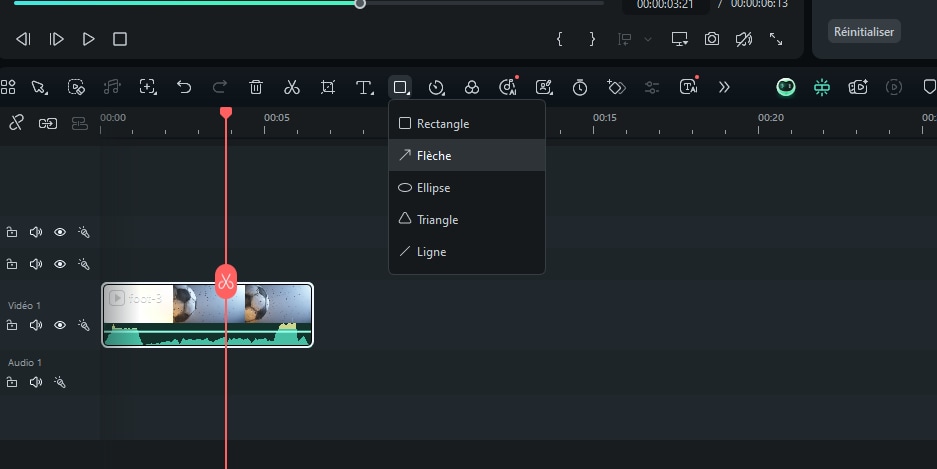The image size is (937, 469).
Task: Close the shape tool dropdown button
Action: click(x=400, y=87)
